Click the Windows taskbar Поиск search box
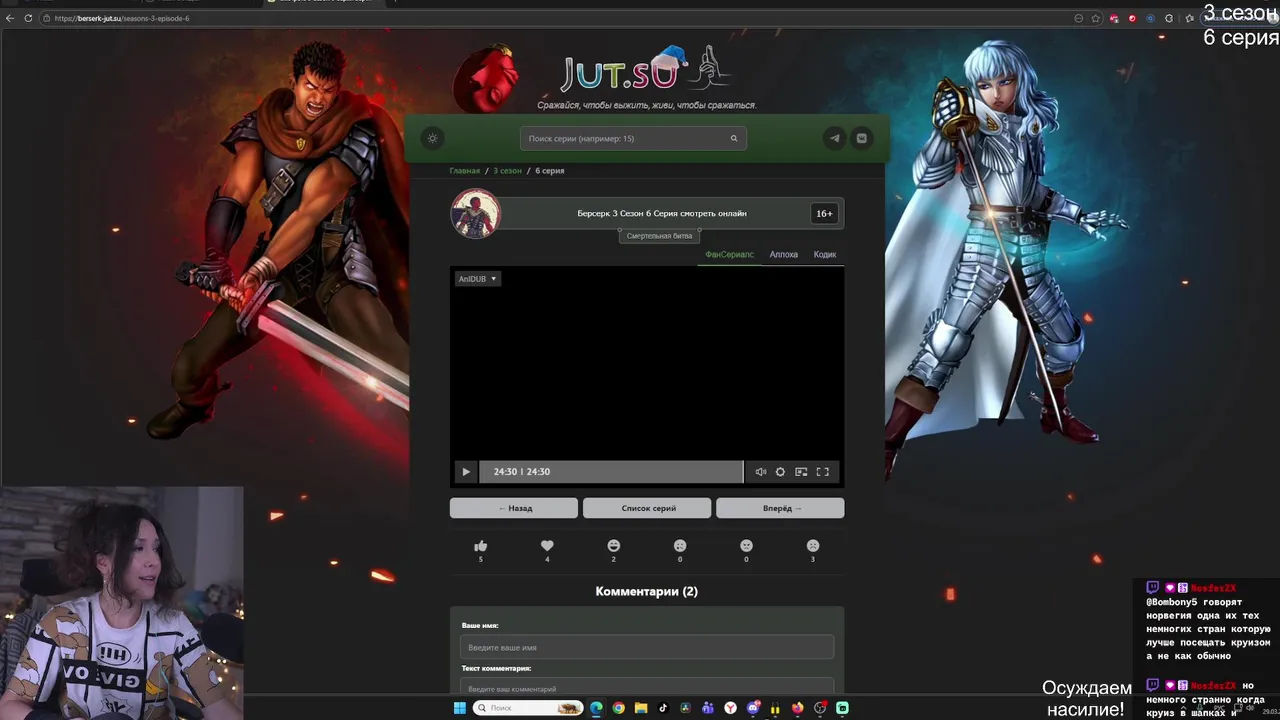The width and height of the screenshot is (1280, 720). click(528, 708)
